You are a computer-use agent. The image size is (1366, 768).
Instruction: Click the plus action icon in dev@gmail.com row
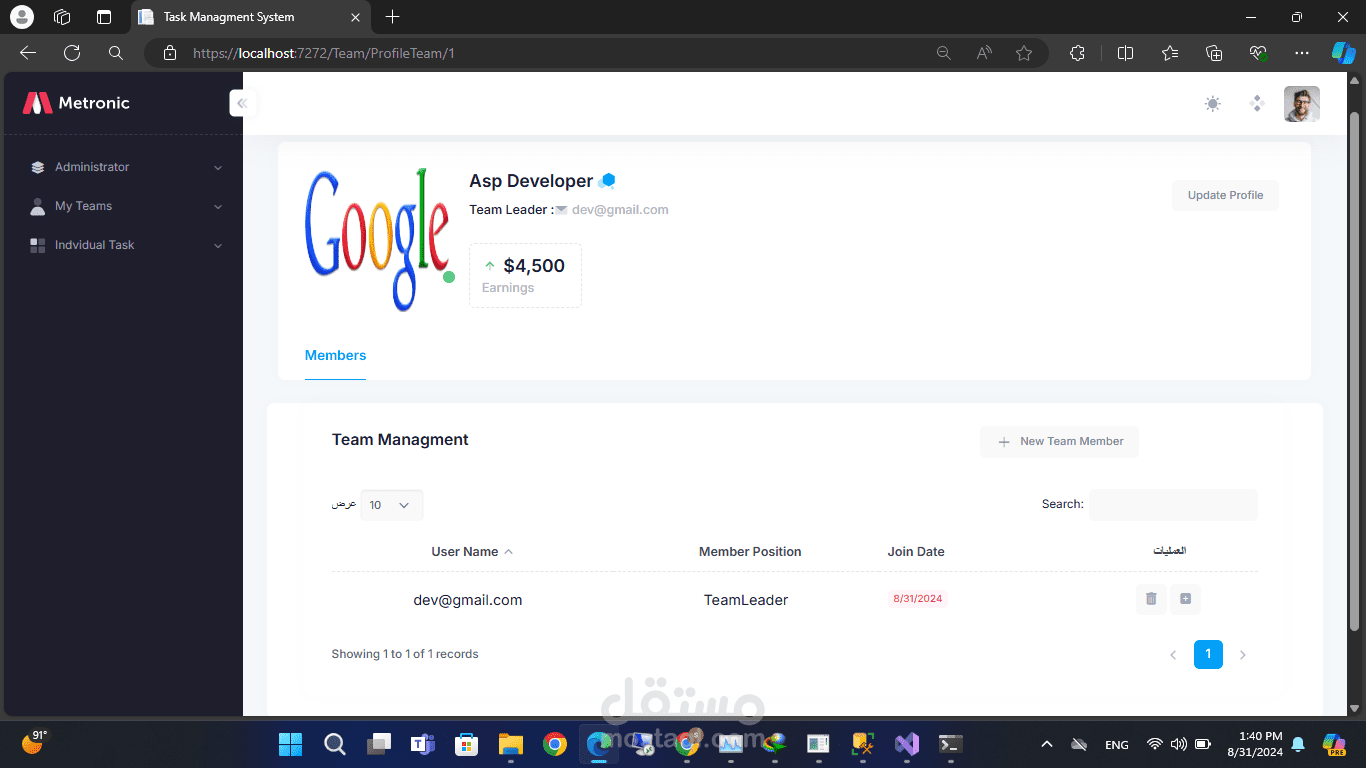[1185, 599]
